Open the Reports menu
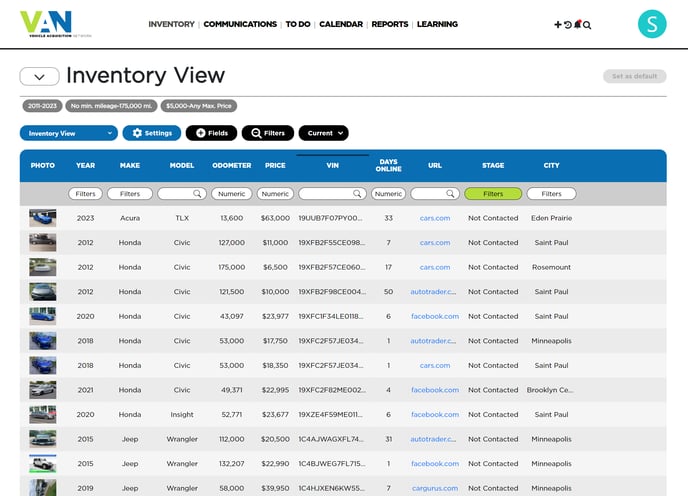Viewport: 688px width, 496px height. [390, 24]
